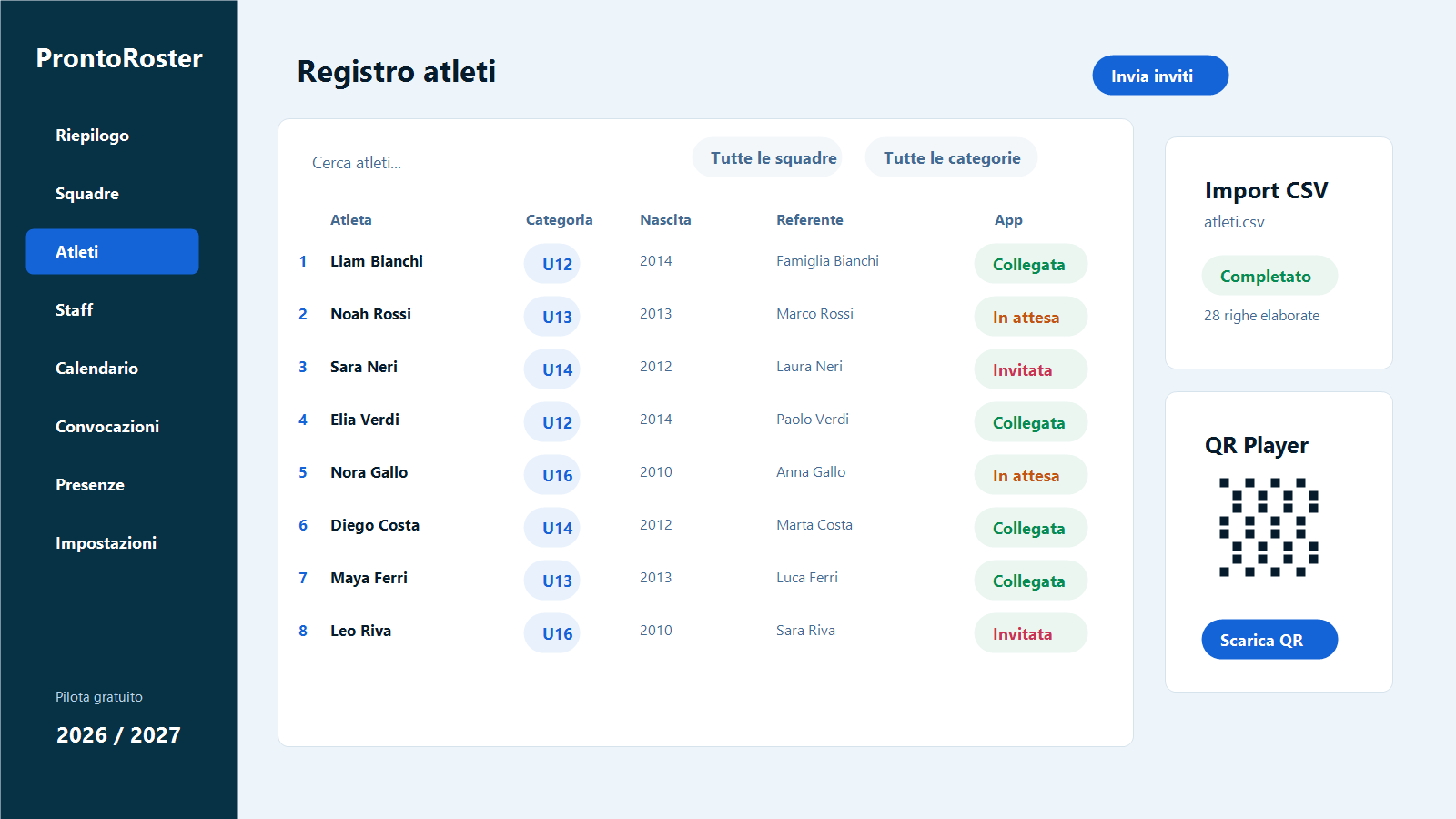Click In attesa status for Noah Rossi
The width and height of the screenshot is (1456, 819).
(x=1030, y=317)
